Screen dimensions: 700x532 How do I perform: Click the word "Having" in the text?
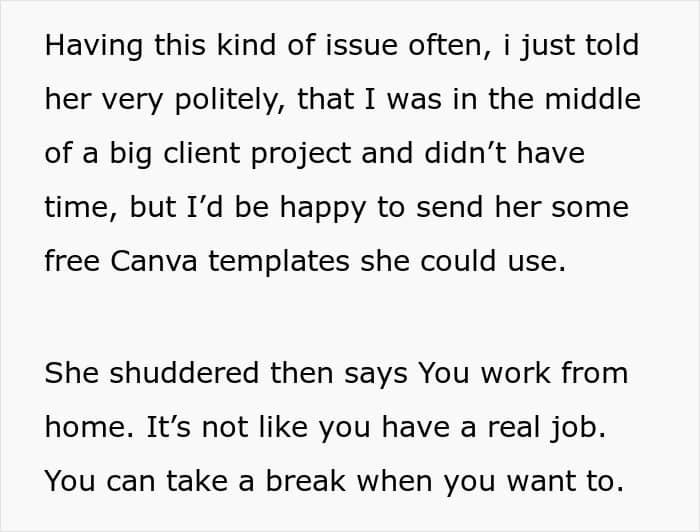pyautogui.click(x=93, y=46)
